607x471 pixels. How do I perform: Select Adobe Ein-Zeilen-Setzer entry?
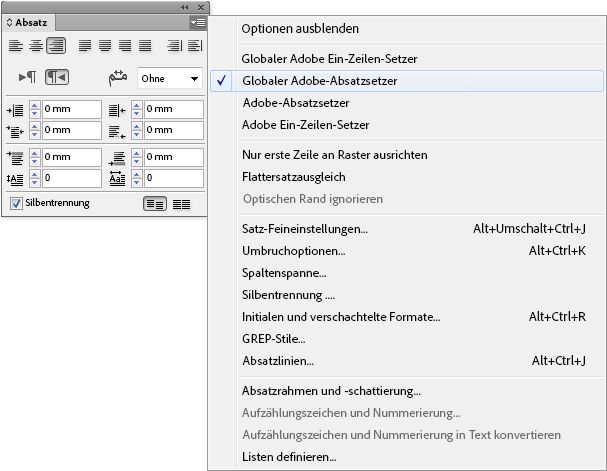click(x=305, y=125)
